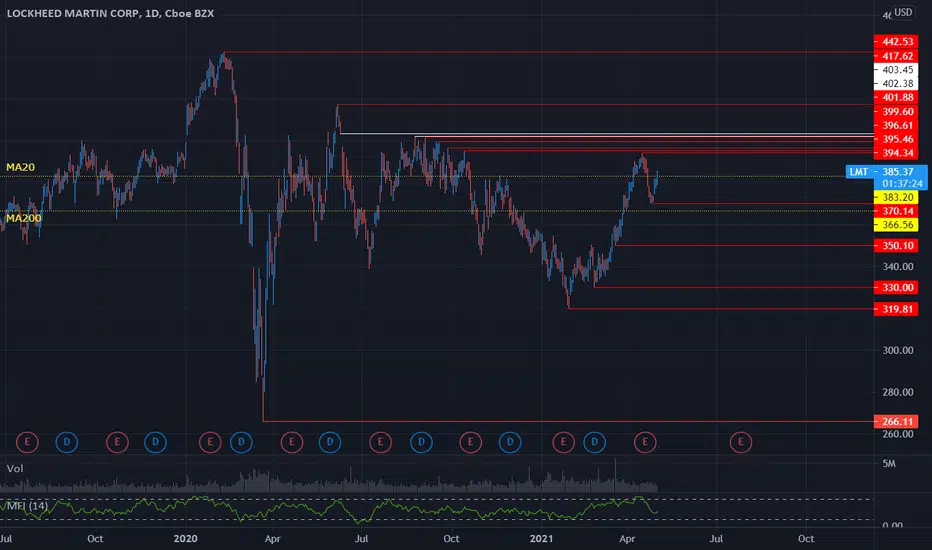Click the current price 385.37 label
The width and height of the screenshot is (932, 550).
tap(900, 172)
